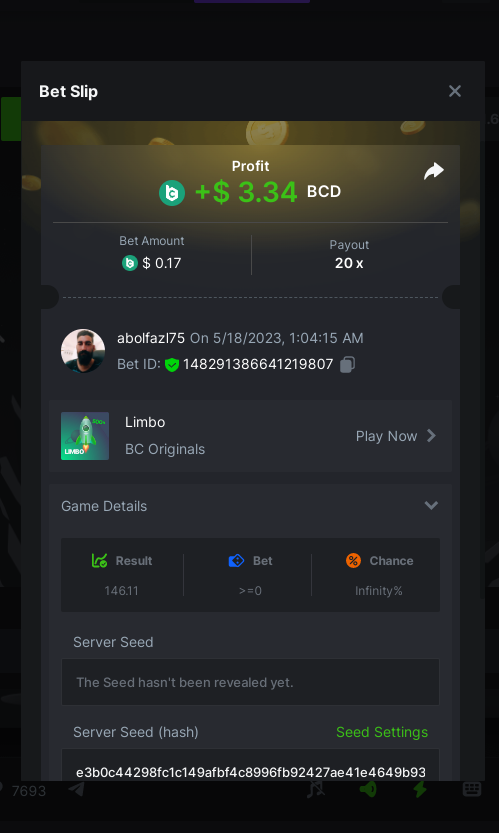Click the share arrow icon beside Profit
Viewport: 499px width, 833px height.
[434, 171]
